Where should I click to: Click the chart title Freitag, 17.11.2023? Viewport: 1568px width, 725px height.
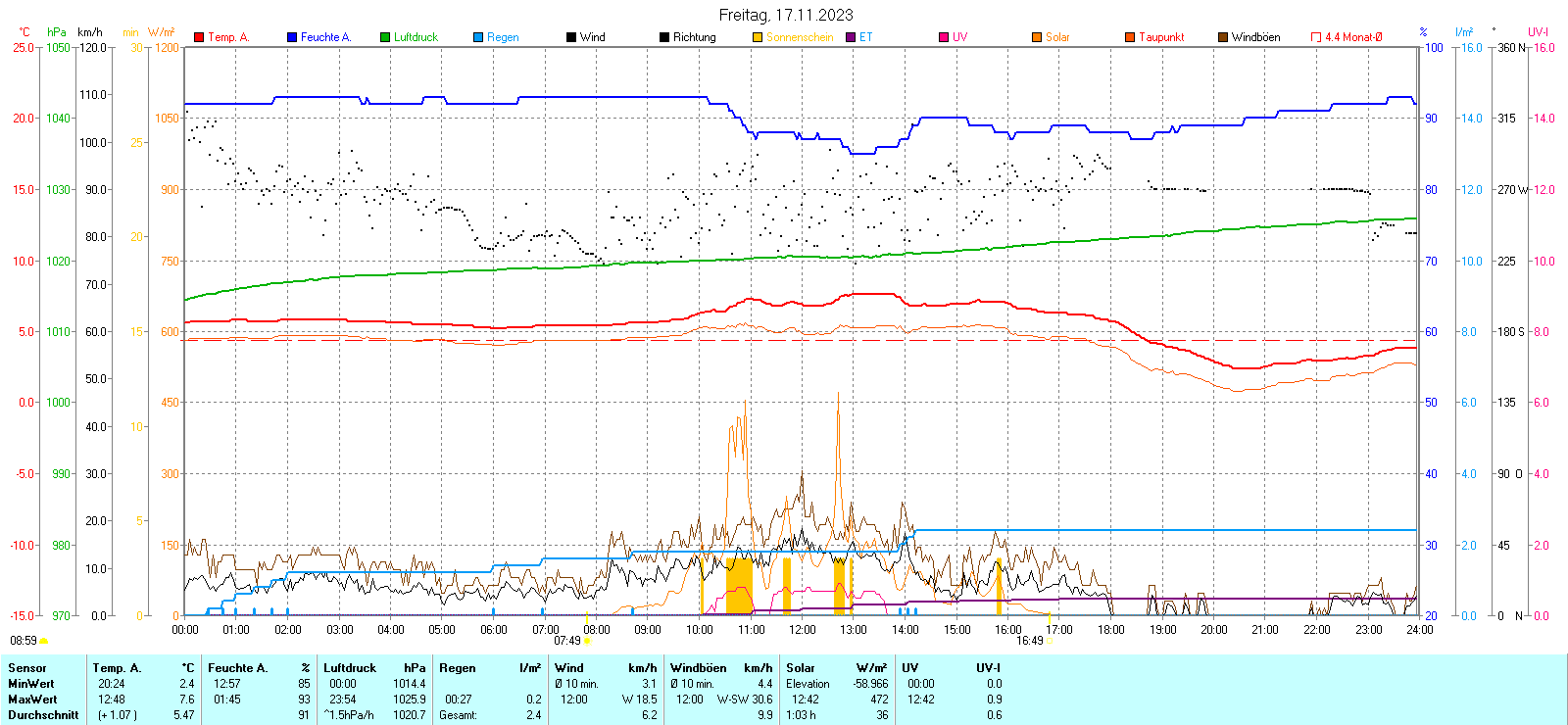click(785, 15)
